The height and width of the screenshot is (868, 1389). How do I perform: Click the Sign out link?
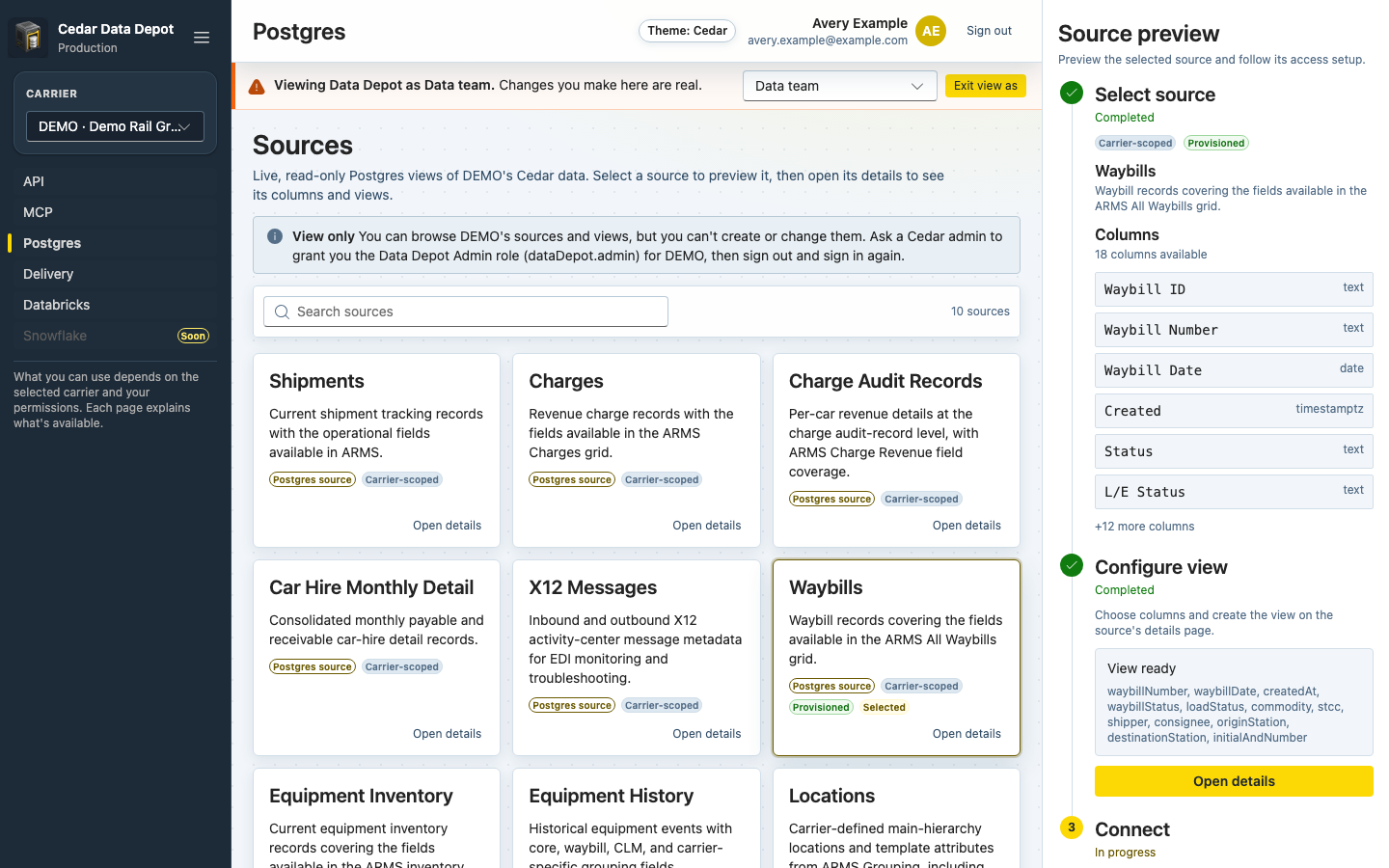click(x=989, y=31)
